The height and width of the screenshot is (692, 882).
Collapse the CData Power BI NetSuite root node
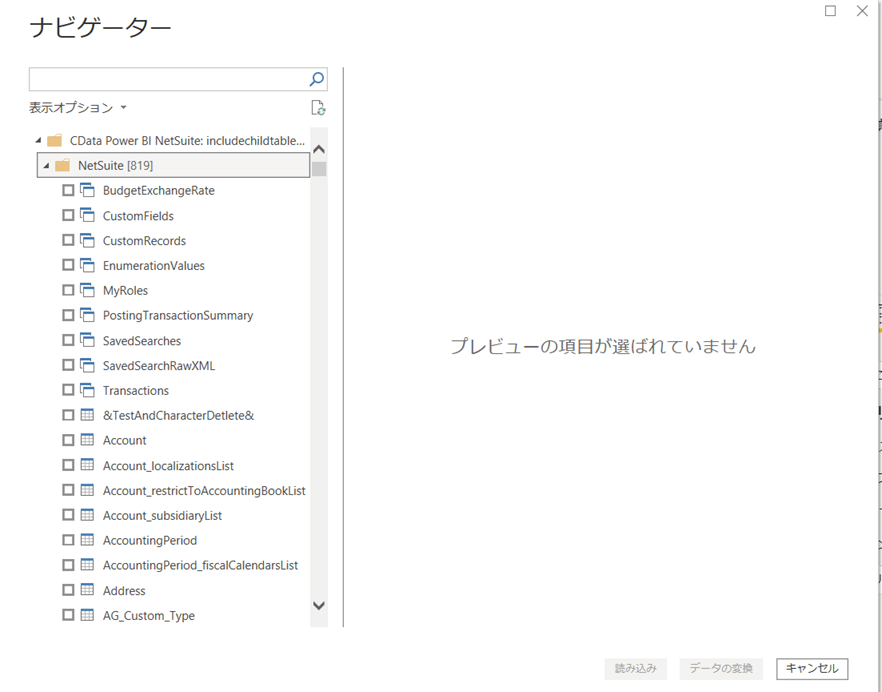pyautogui.click(x=38, y=140)
